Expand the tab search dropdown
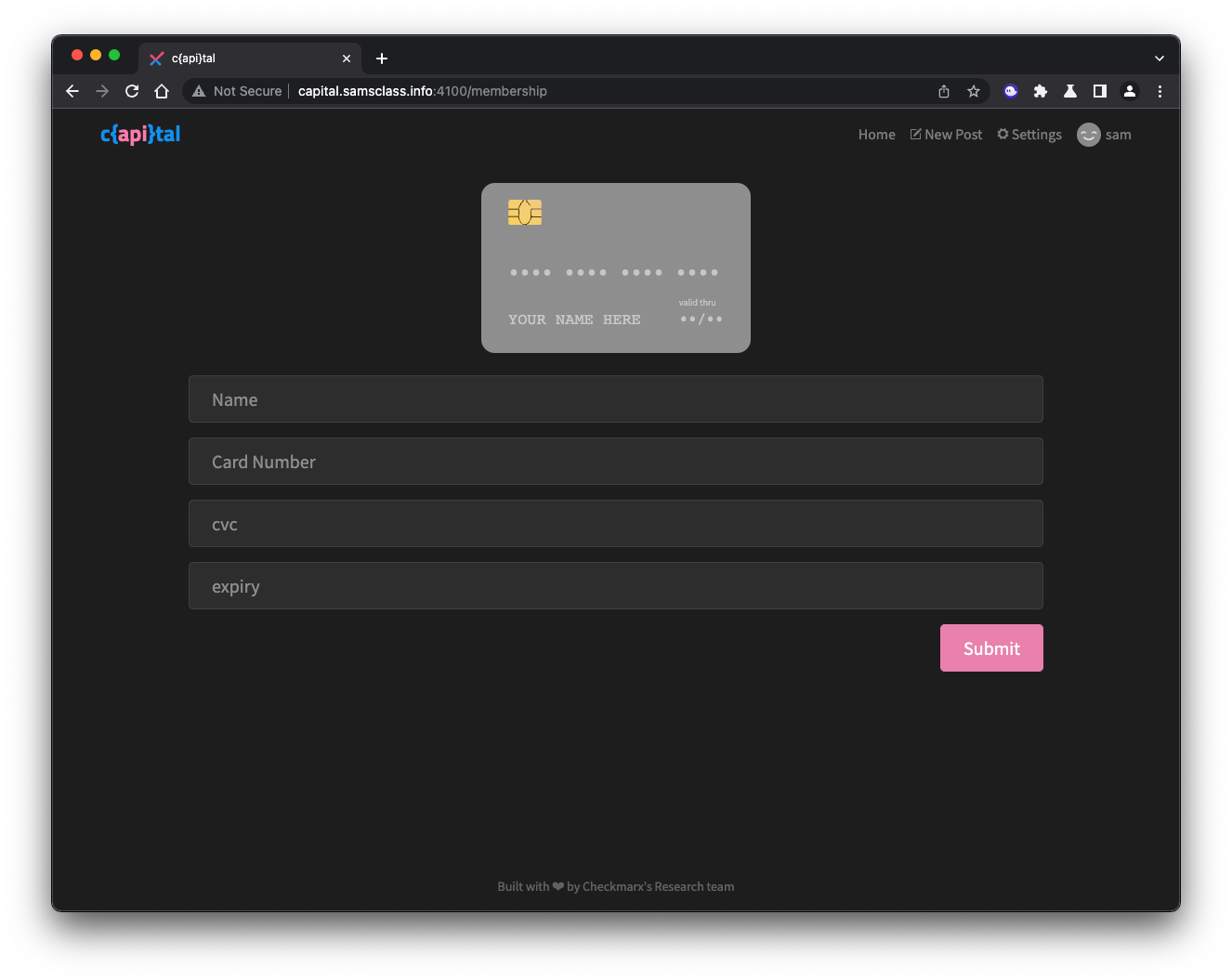Viewport: 1232px width, 980px height. [x=1160, y=59]
